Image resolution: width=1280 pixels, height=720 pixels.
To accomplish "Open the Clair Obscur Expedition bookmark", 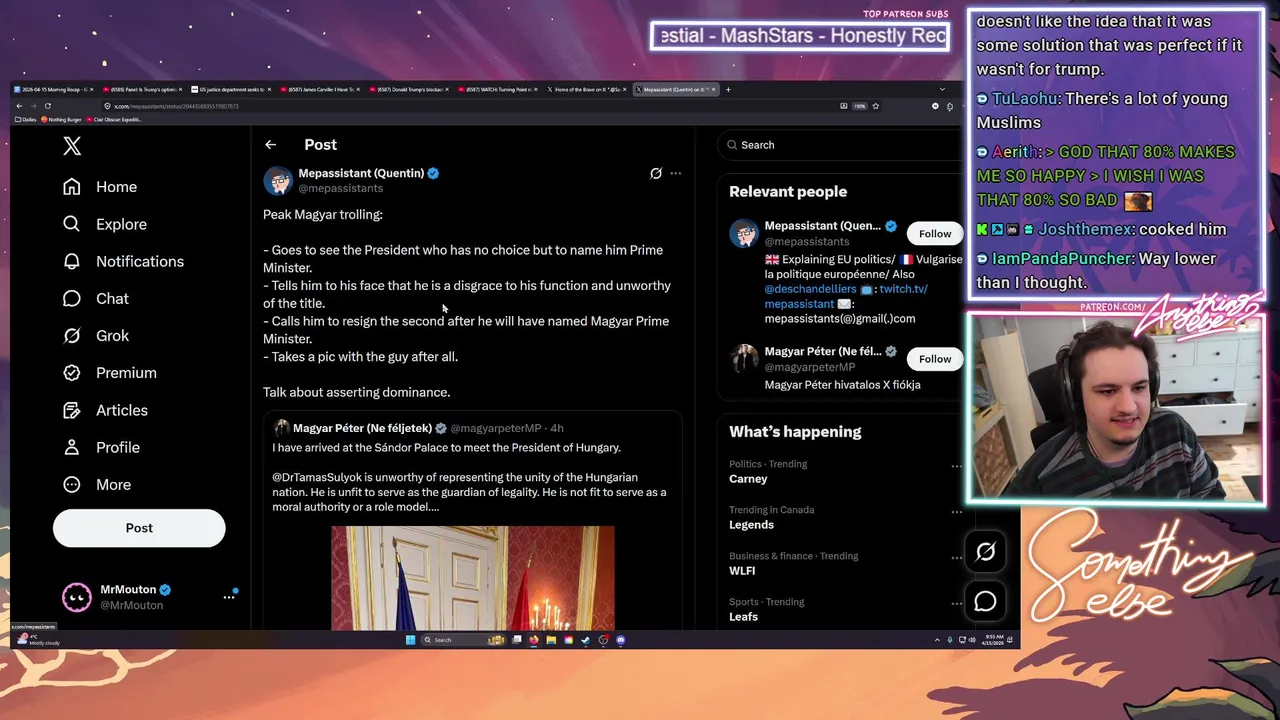I will (116, 119).
